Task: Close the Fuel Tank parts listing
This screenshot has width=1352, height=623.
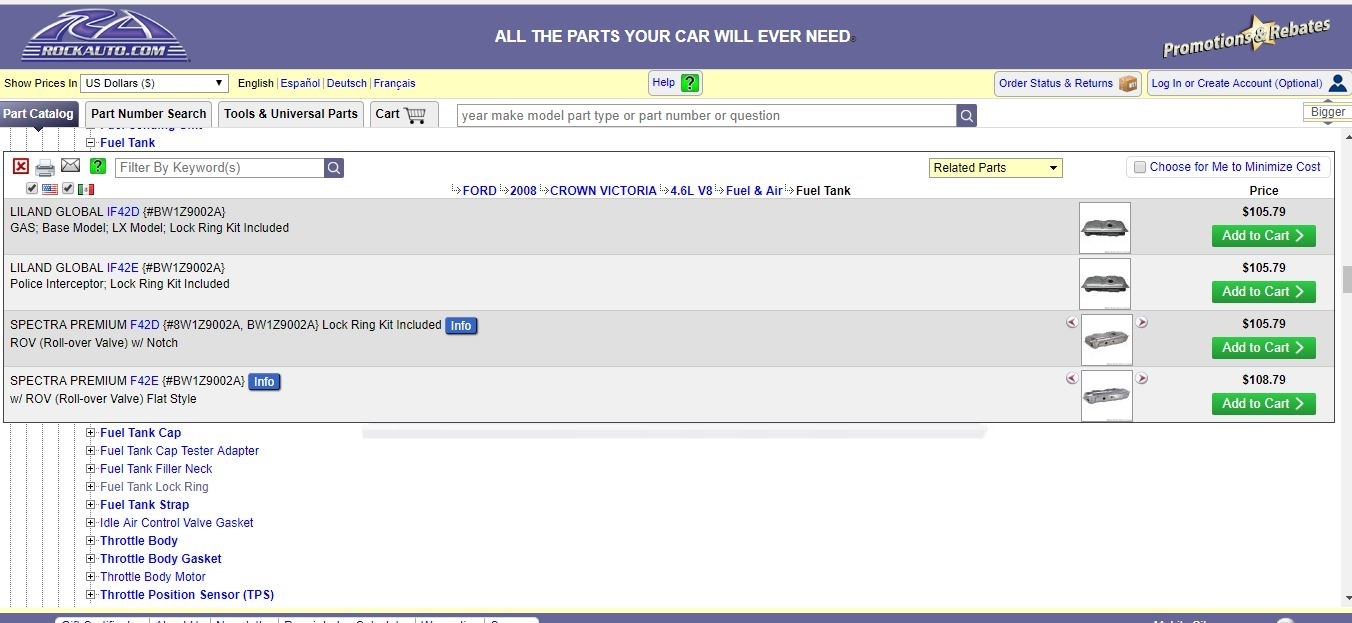Action: (x=21, y=167)
